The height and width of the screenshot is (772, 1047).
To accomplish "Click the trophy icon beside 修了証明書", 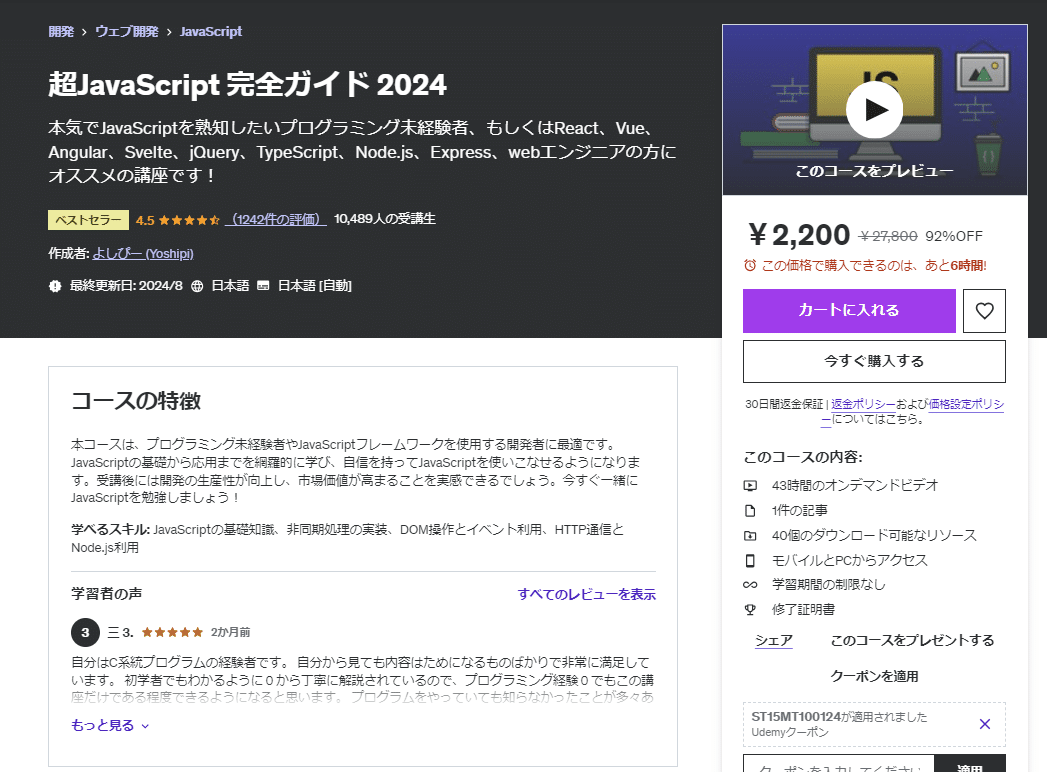I will (x=751, y=610).
